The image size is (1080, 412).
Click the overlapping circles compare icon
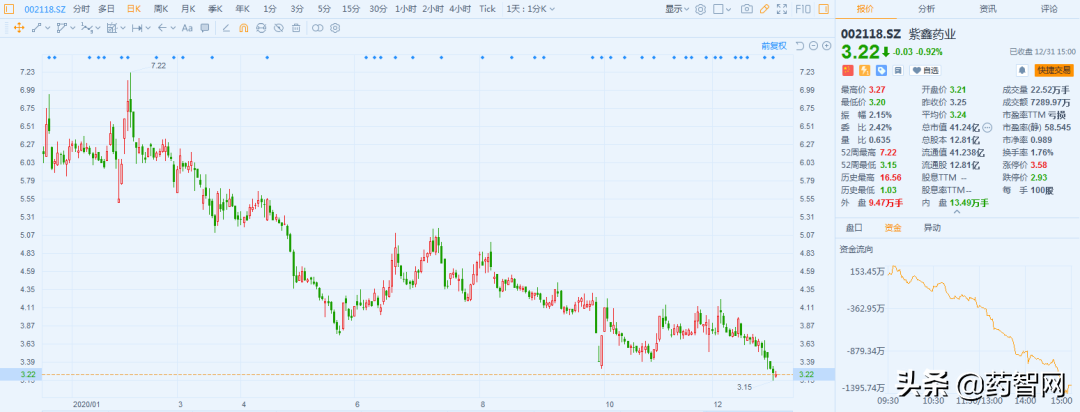click(x=317, y=28)
